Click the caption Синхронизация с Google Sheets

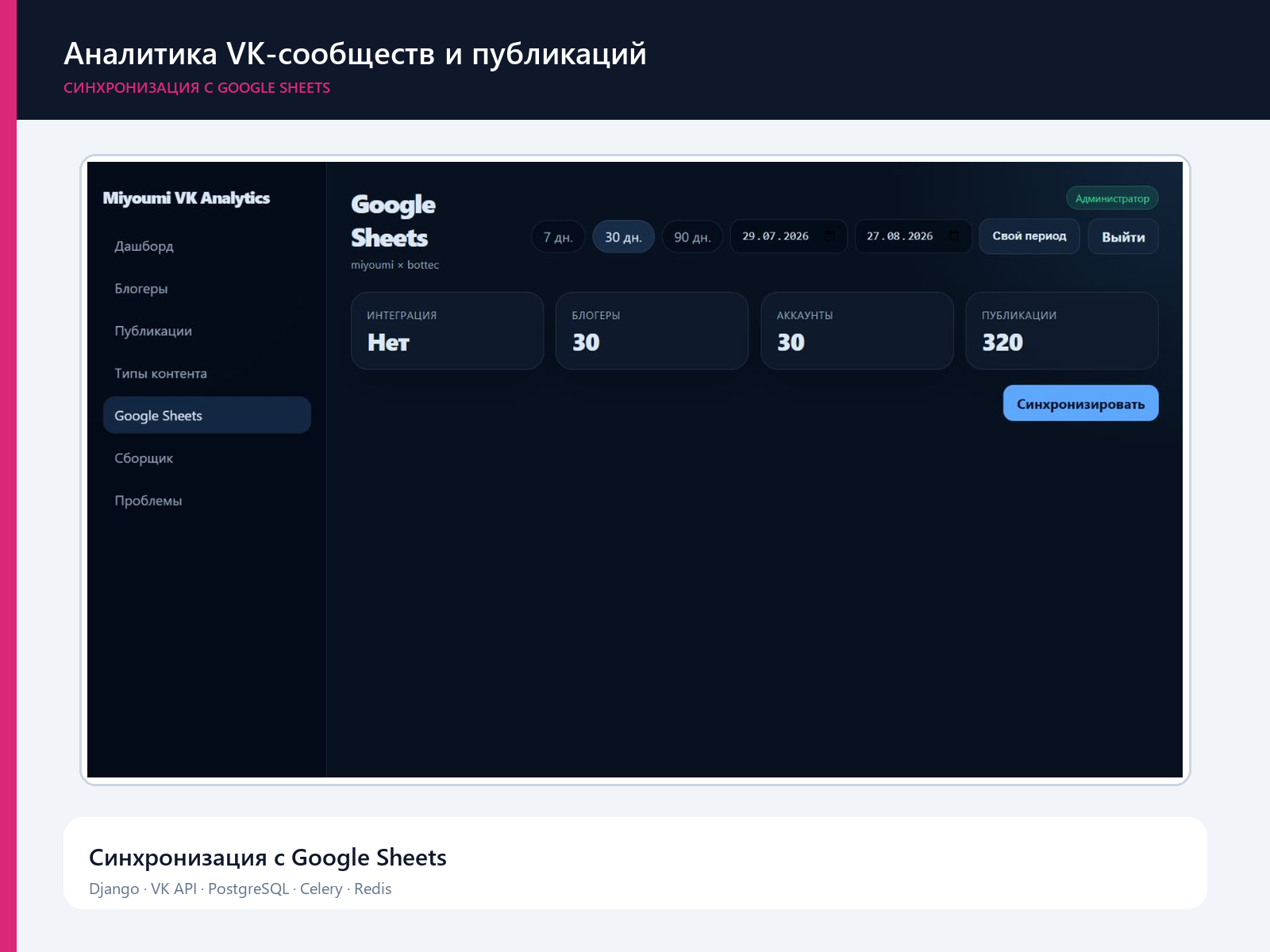[x=267, y=858]
